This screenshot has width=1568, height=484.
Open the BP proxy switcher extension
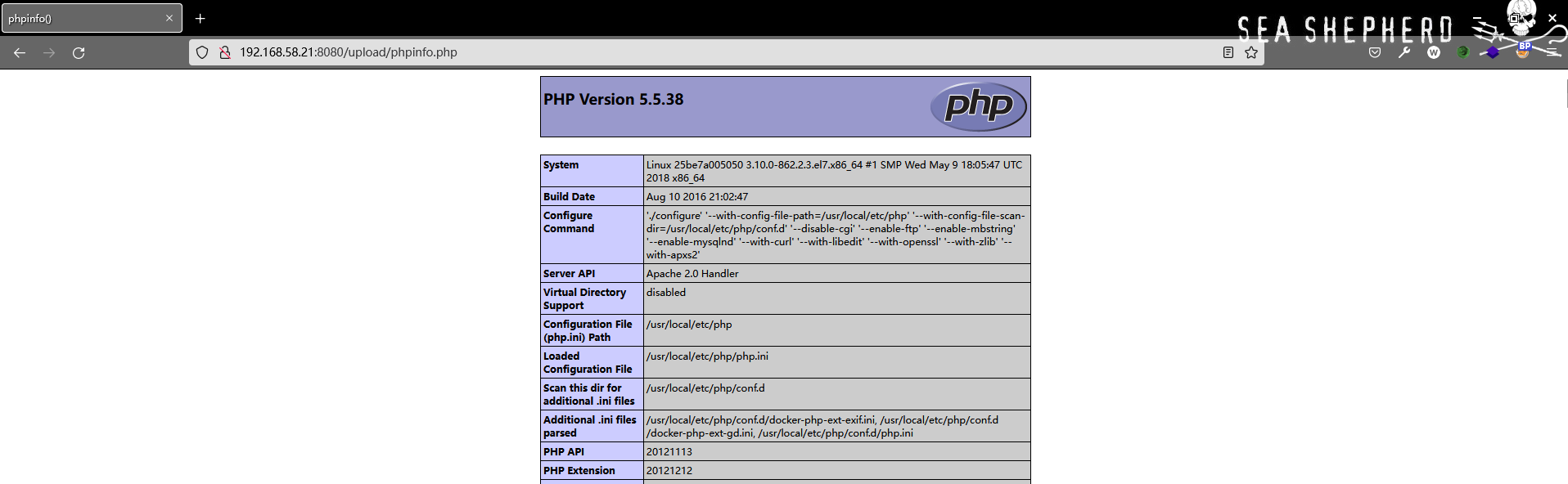click(x=1523, y=51)
